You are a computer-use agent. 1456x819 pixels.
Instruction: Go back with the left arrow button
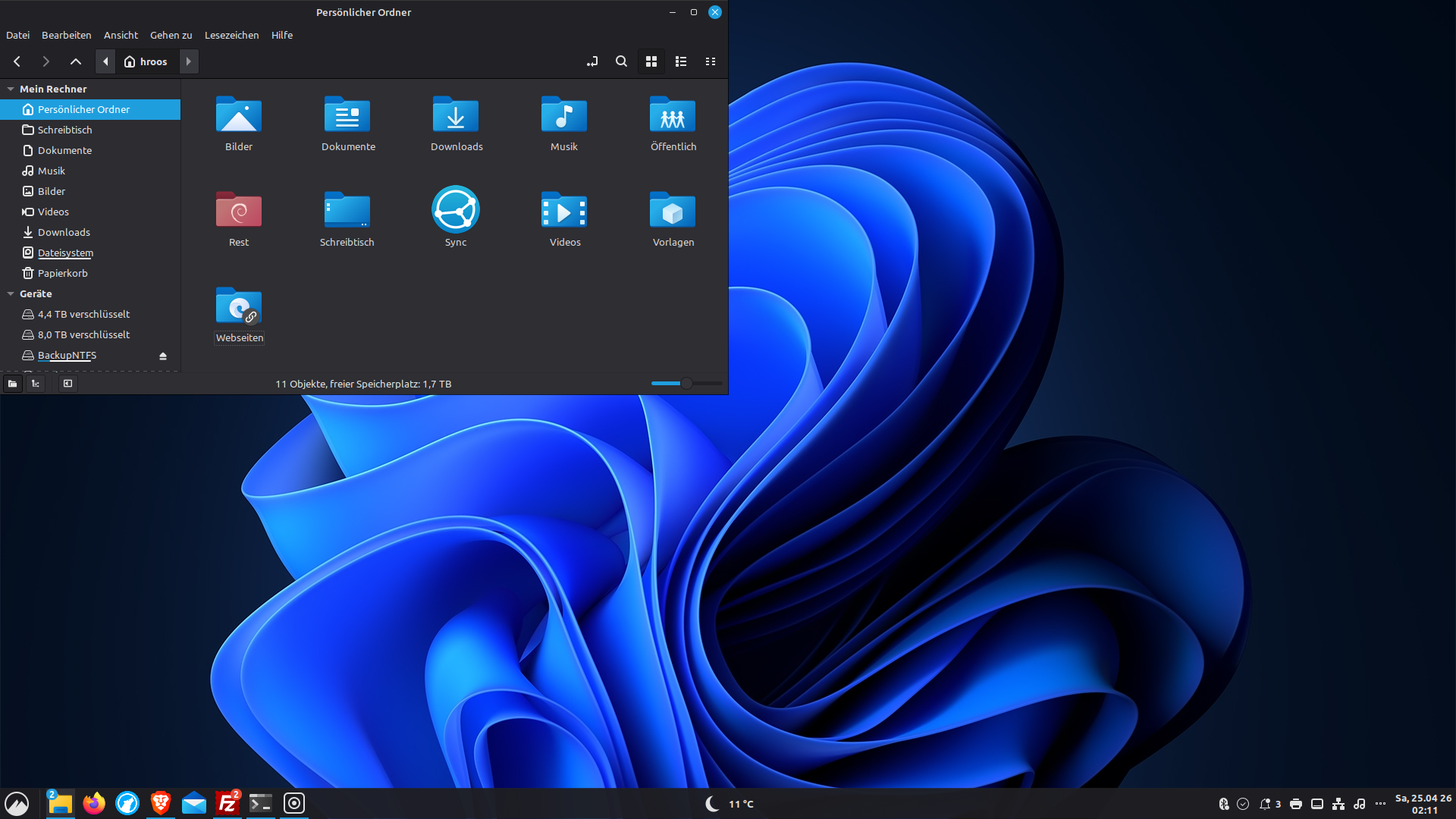17,61
